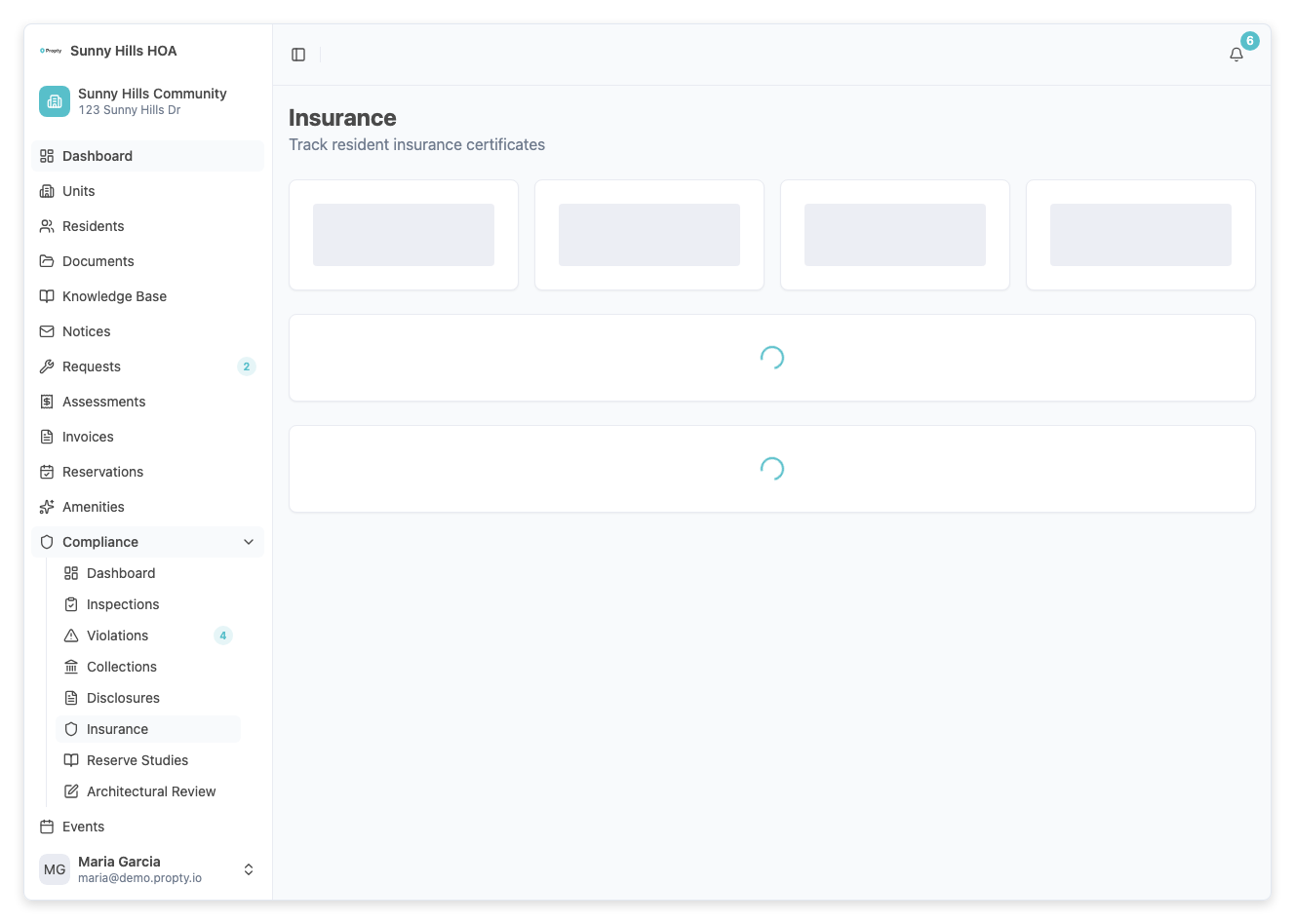Open the Units section icon
Screen dimensions: 1295x924
click(x=47, y=191)
